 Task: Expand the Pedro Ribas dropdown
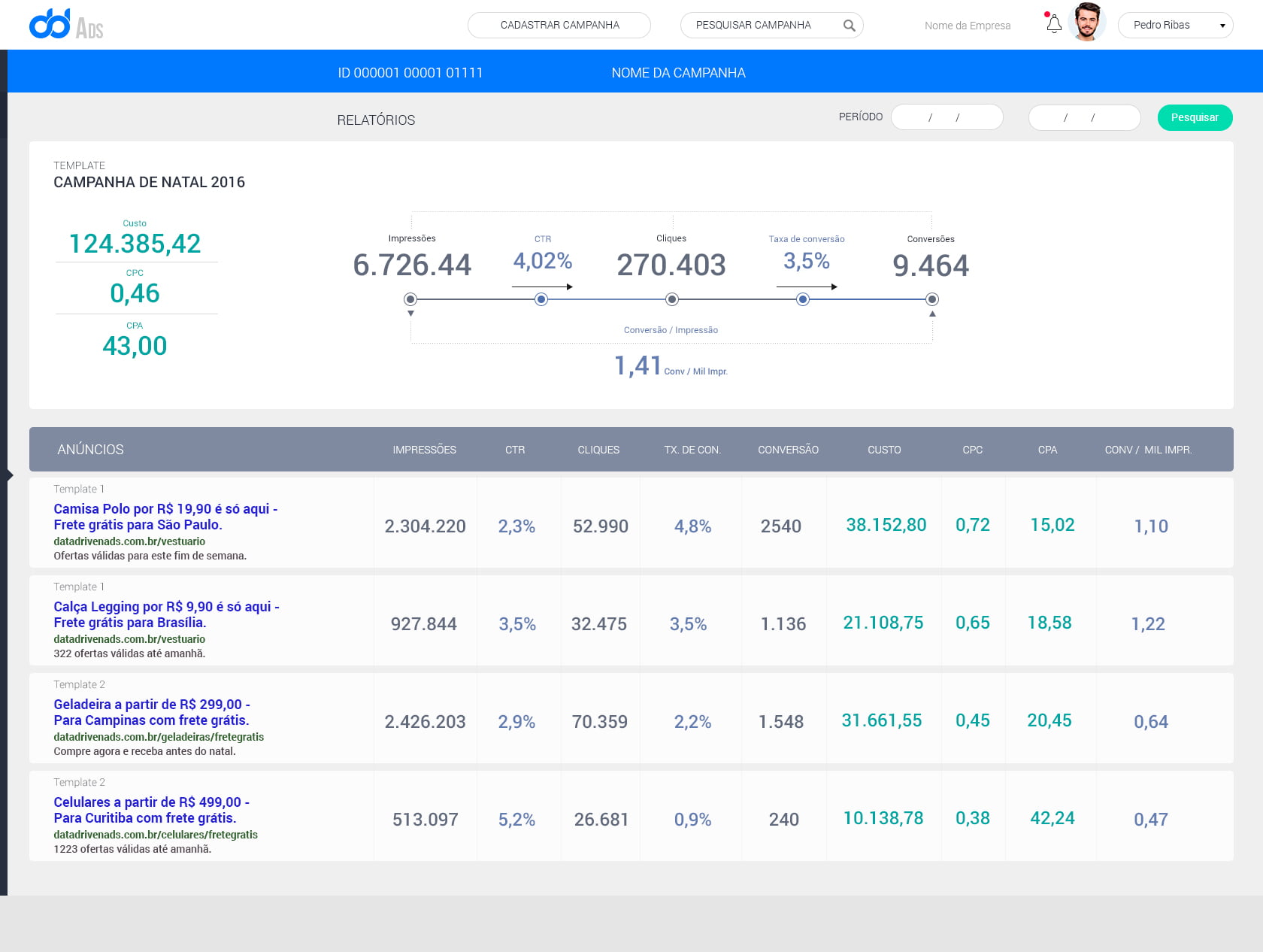(x=1175, y=25)
